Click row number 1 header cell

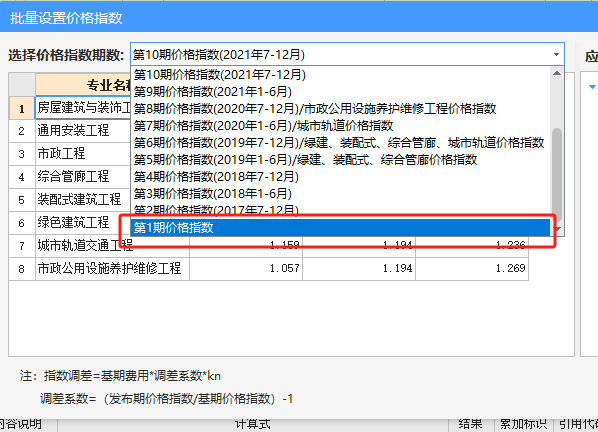(x=22, y=108)
